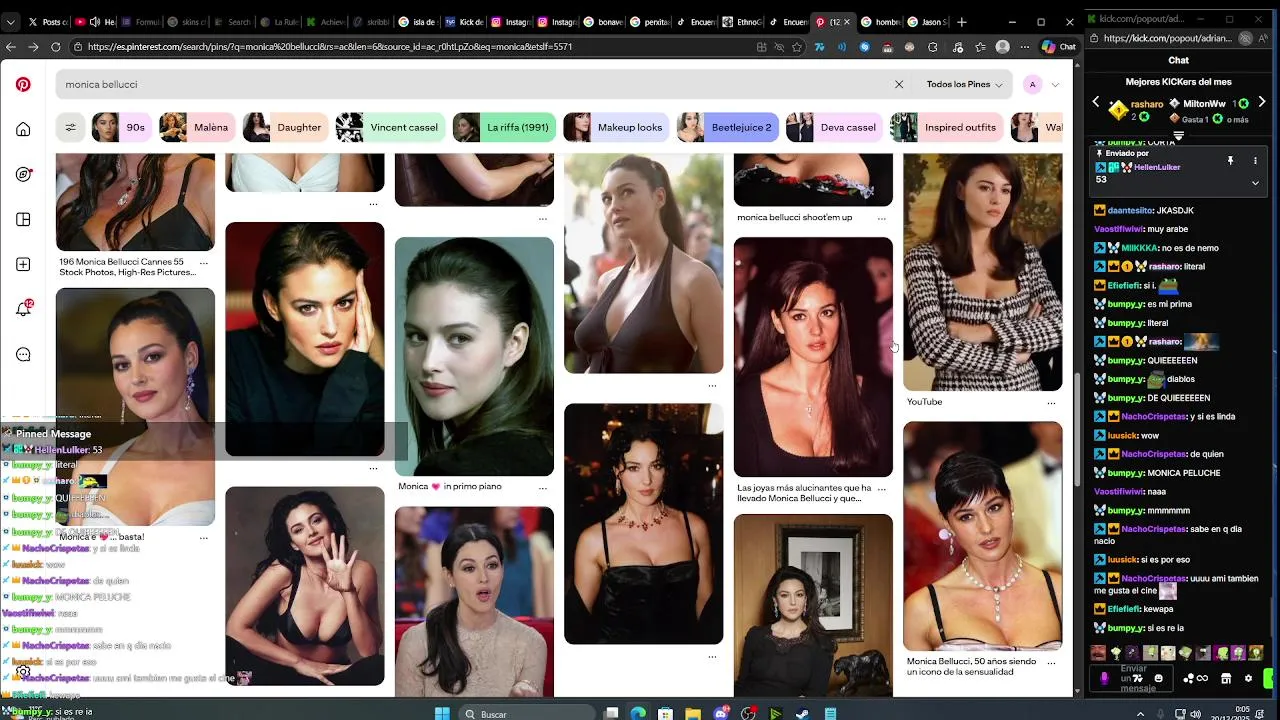
Task: Select the 'Makeup looks' suggestion chip
Action: pos(616,127)
